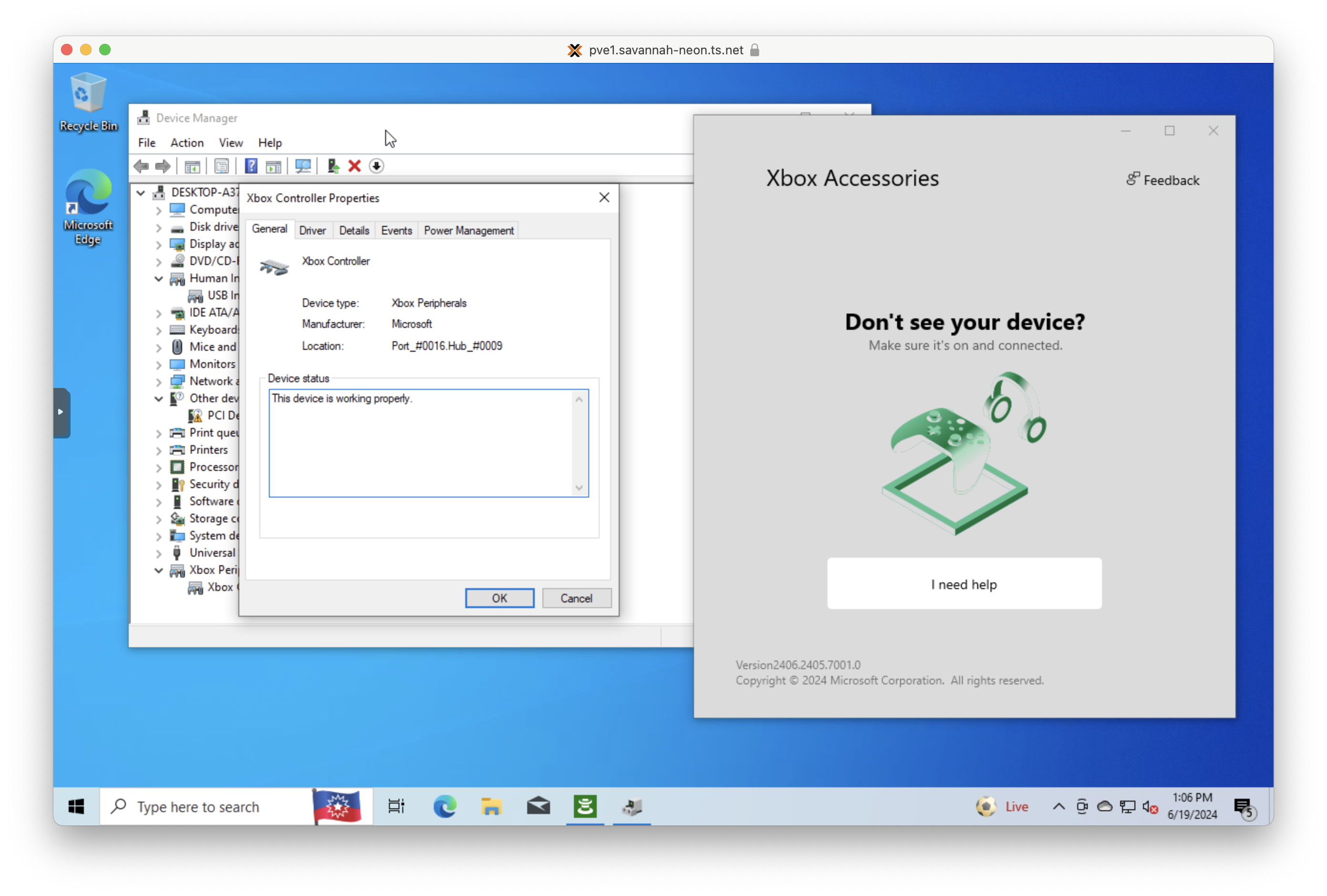The height and width of the screenshot is (896, 1327).
Task: Click the Forward arrow in Device Manager toolbar
Action: pyautogui.click(x=163, y=166)
